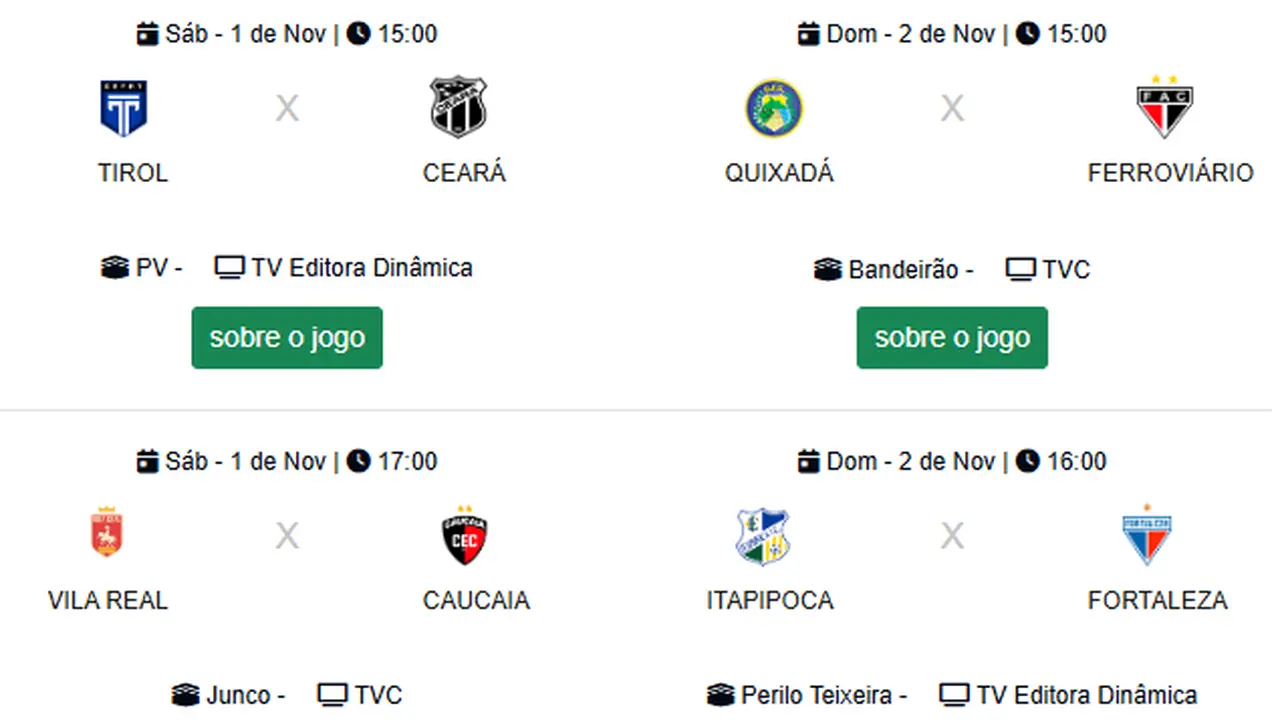Click the stadium icon next to Junco
Image resolution: width=1280 pixels, height=728 pixels.
coord(185,695)
